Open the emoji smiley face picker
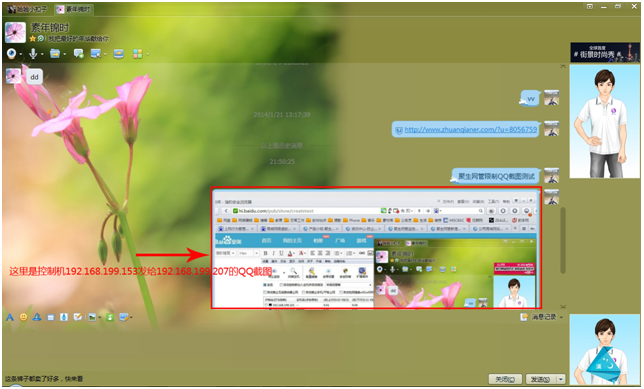The image size is (644, 389). [x=23, y=317]
